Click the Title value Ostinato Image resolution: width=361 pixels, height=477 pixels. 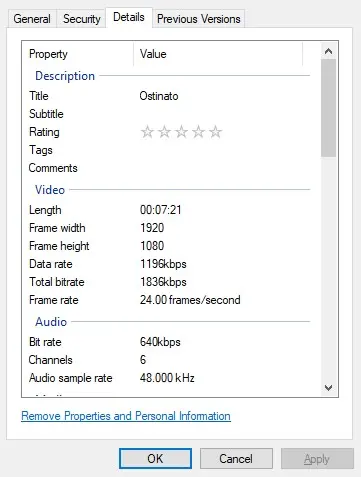click(159, 96)
